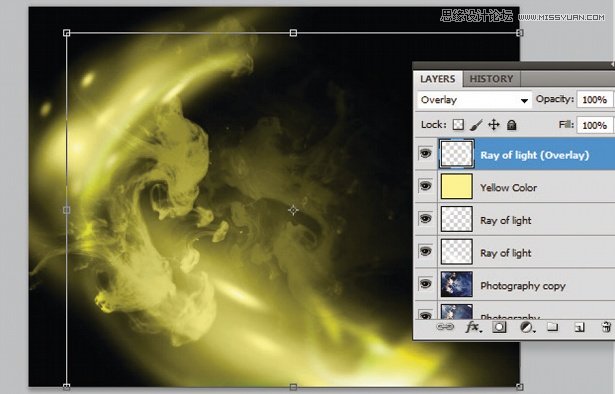Click the create new layer icon

(x=579, y=327)
